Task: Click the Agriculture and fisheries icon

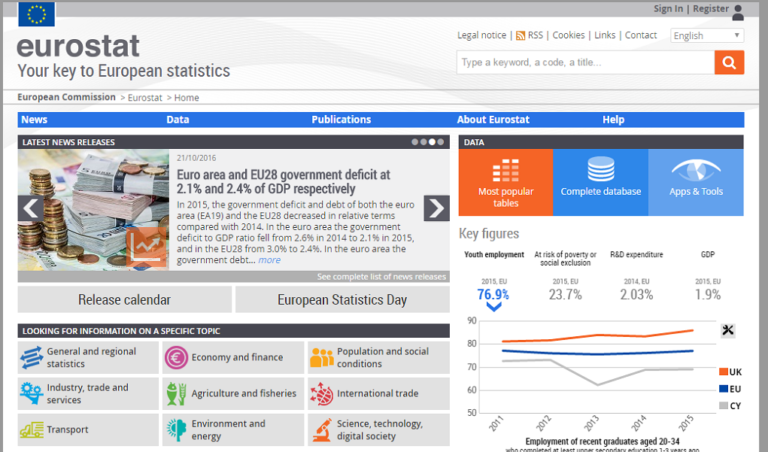Action: click(176, 394)
